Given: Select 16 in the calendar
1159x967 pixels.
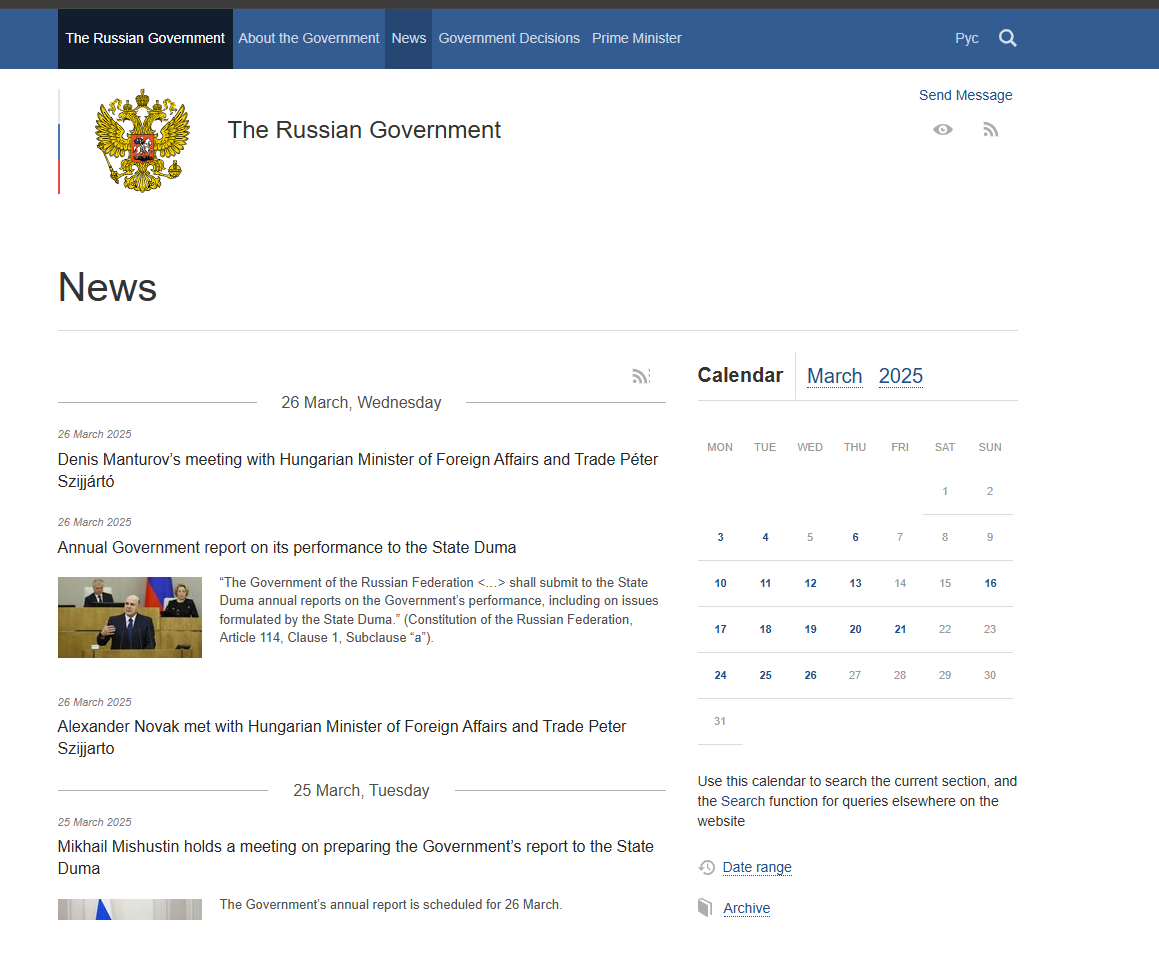Looking at the screenshot, I should coord(990,583).
